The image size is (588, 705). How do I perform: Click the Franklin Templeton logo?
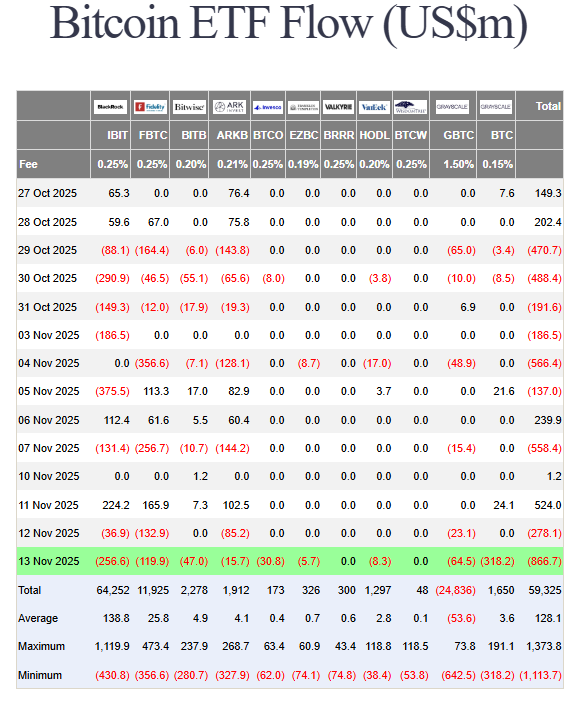tap(303, 107)
